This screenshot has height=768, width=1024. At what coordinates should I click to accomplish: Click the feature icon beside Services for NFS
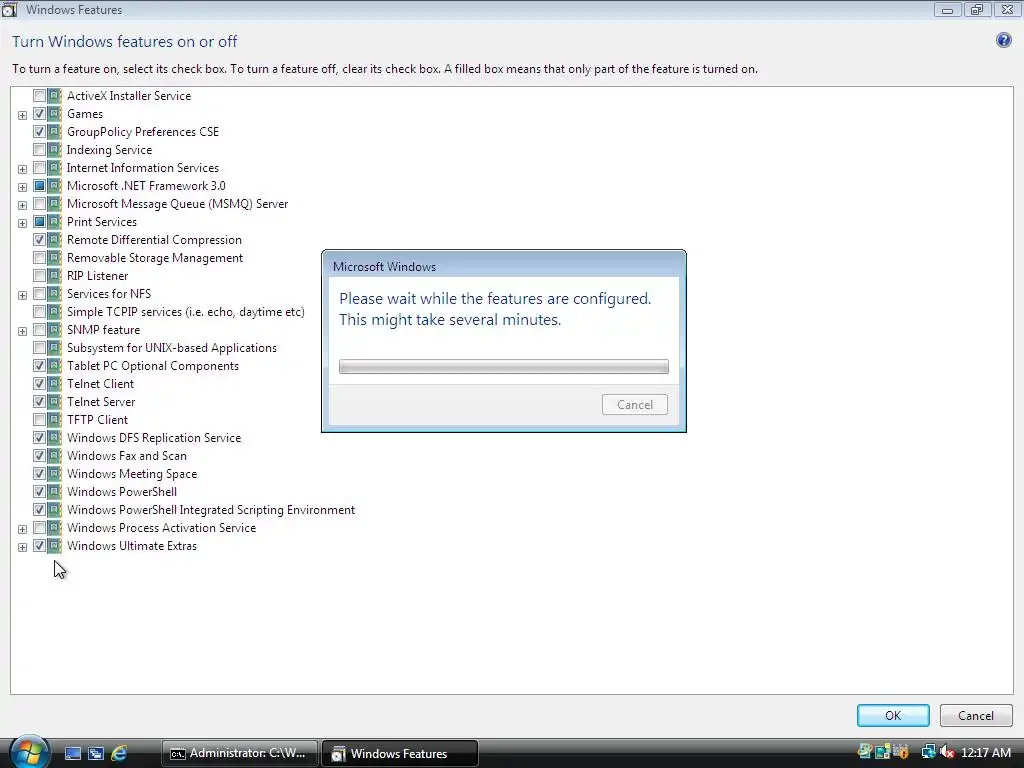[x=55, y=293]
